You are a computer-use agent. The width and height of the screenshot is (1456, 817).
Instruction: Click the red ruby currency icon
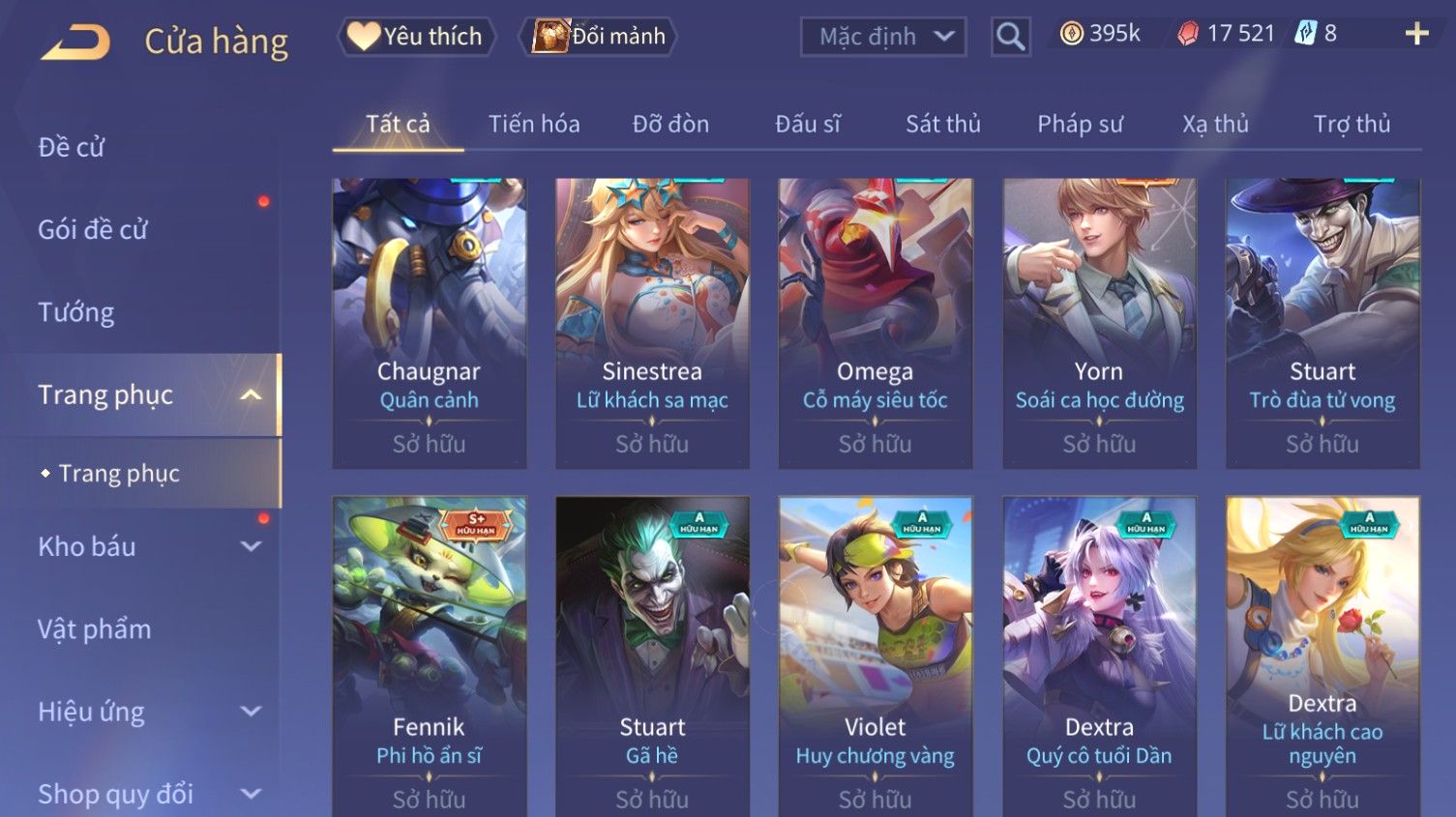point(1187,34)
